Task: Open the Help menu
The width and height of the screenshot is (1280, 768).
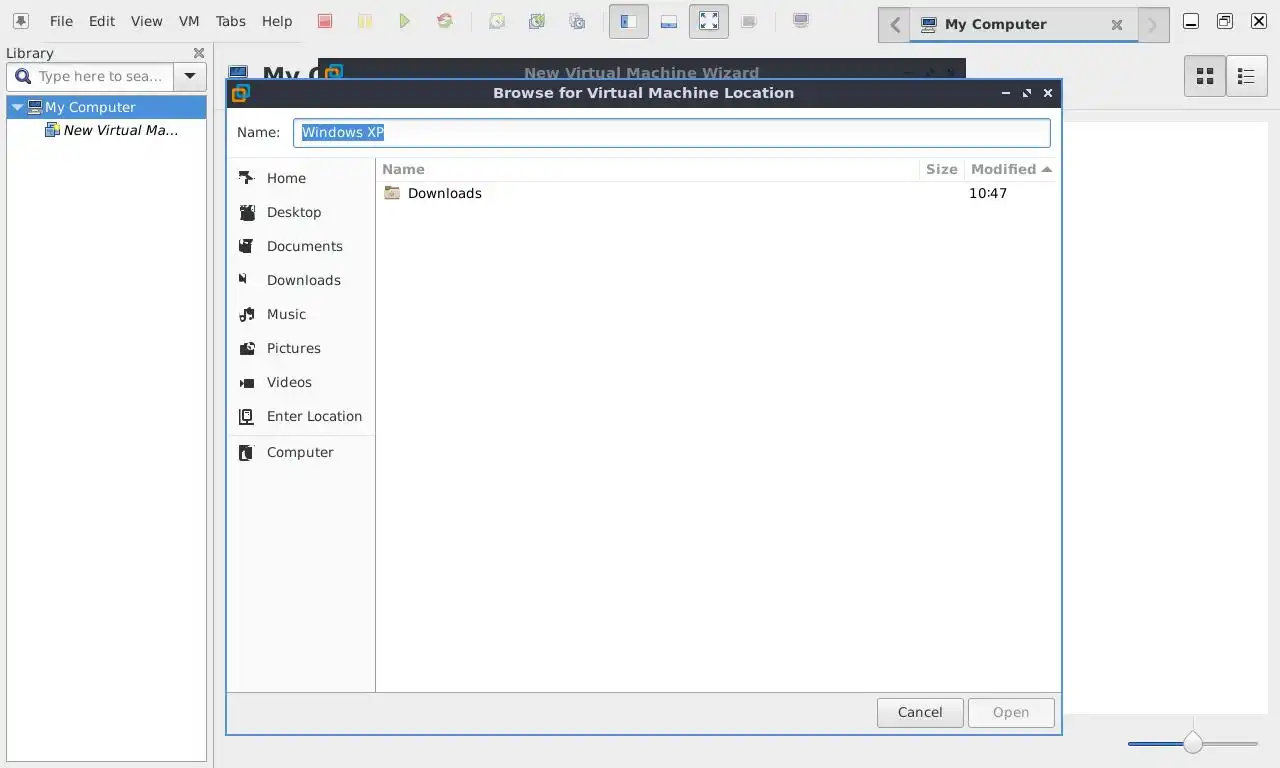Action: point(277,21)
